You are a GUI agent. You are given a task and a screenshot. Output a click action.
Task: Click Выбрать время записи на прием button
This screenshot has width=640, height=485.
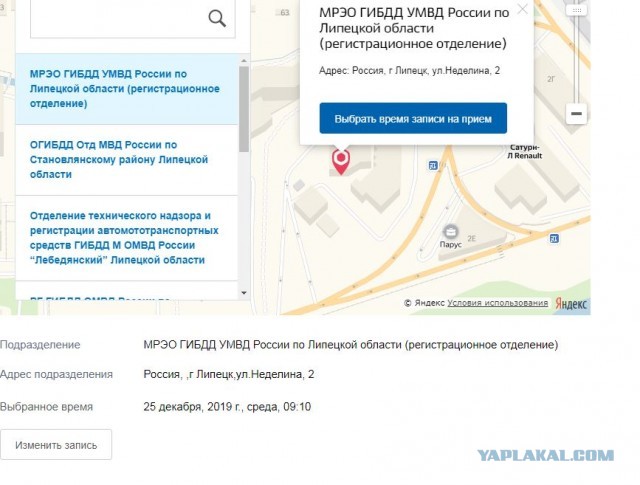click(413, 118)
